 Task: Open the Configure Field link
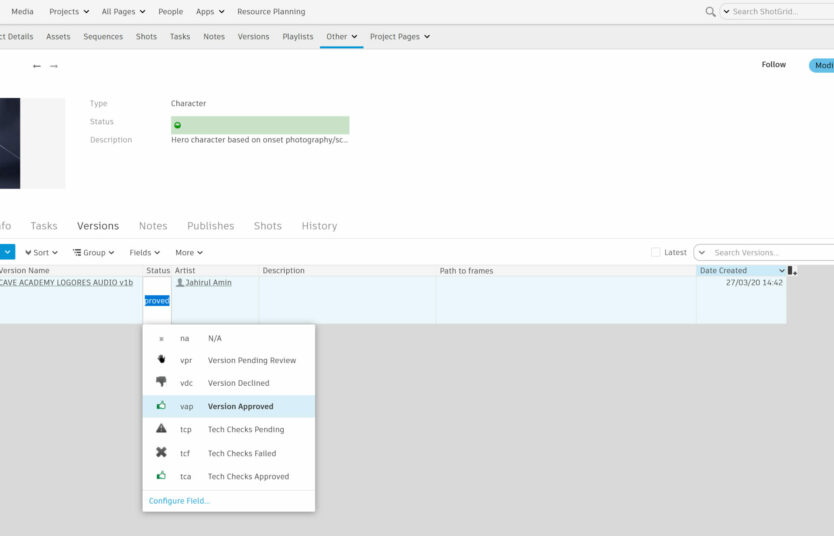coord(180,501)
